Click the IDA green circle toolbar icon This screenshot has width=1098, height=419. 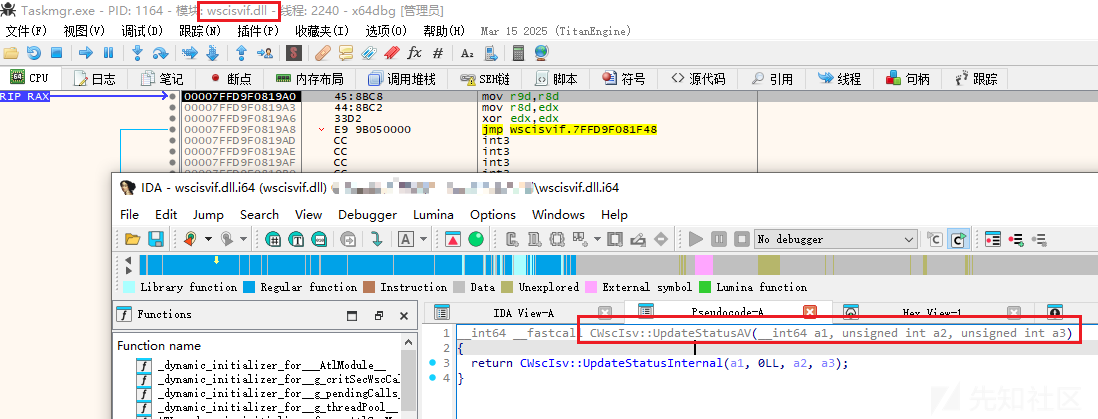[476, 240]
